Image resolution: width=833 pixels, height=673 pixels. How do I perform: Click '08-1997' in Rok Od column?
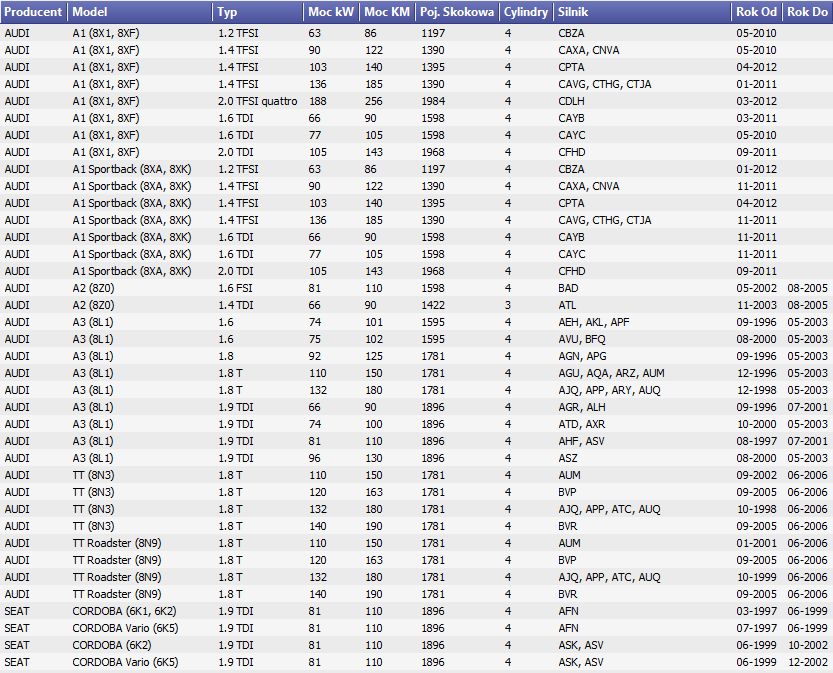756,441
